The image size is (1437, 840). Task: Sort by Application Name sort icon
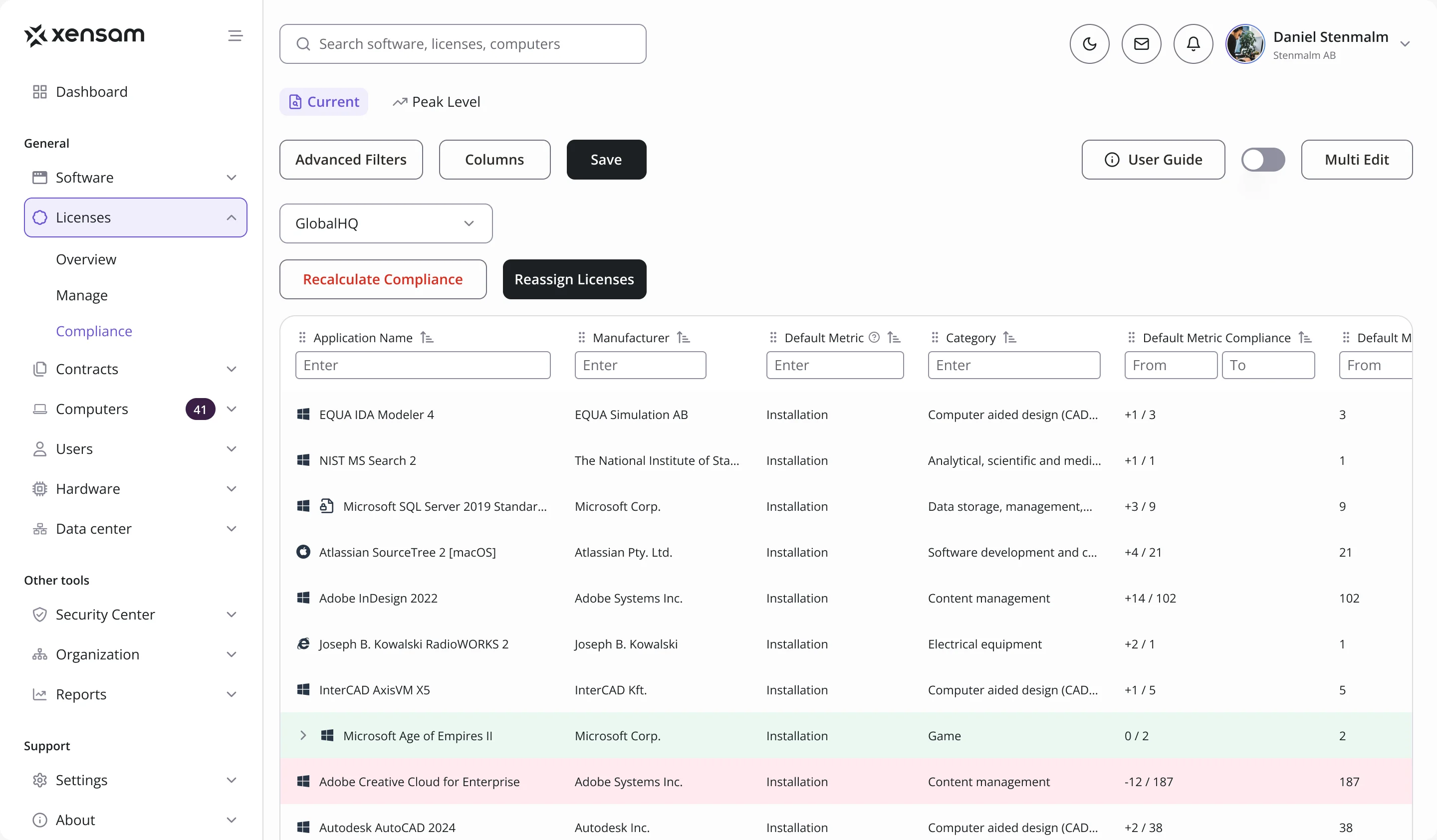[427, 337]
